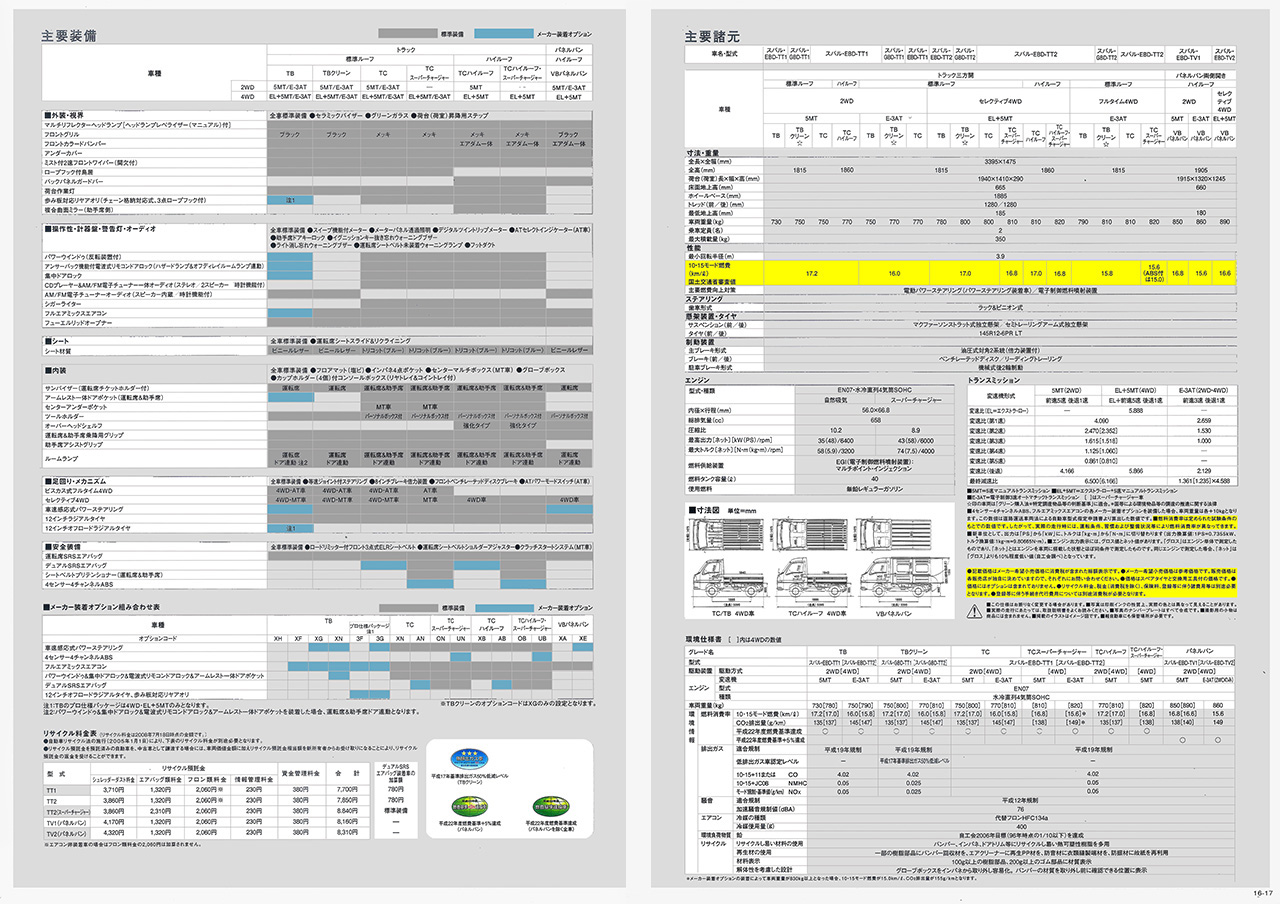1280x904 pixels.
Task: Click the 寸法図 section heading
Action: coord(706,509)
